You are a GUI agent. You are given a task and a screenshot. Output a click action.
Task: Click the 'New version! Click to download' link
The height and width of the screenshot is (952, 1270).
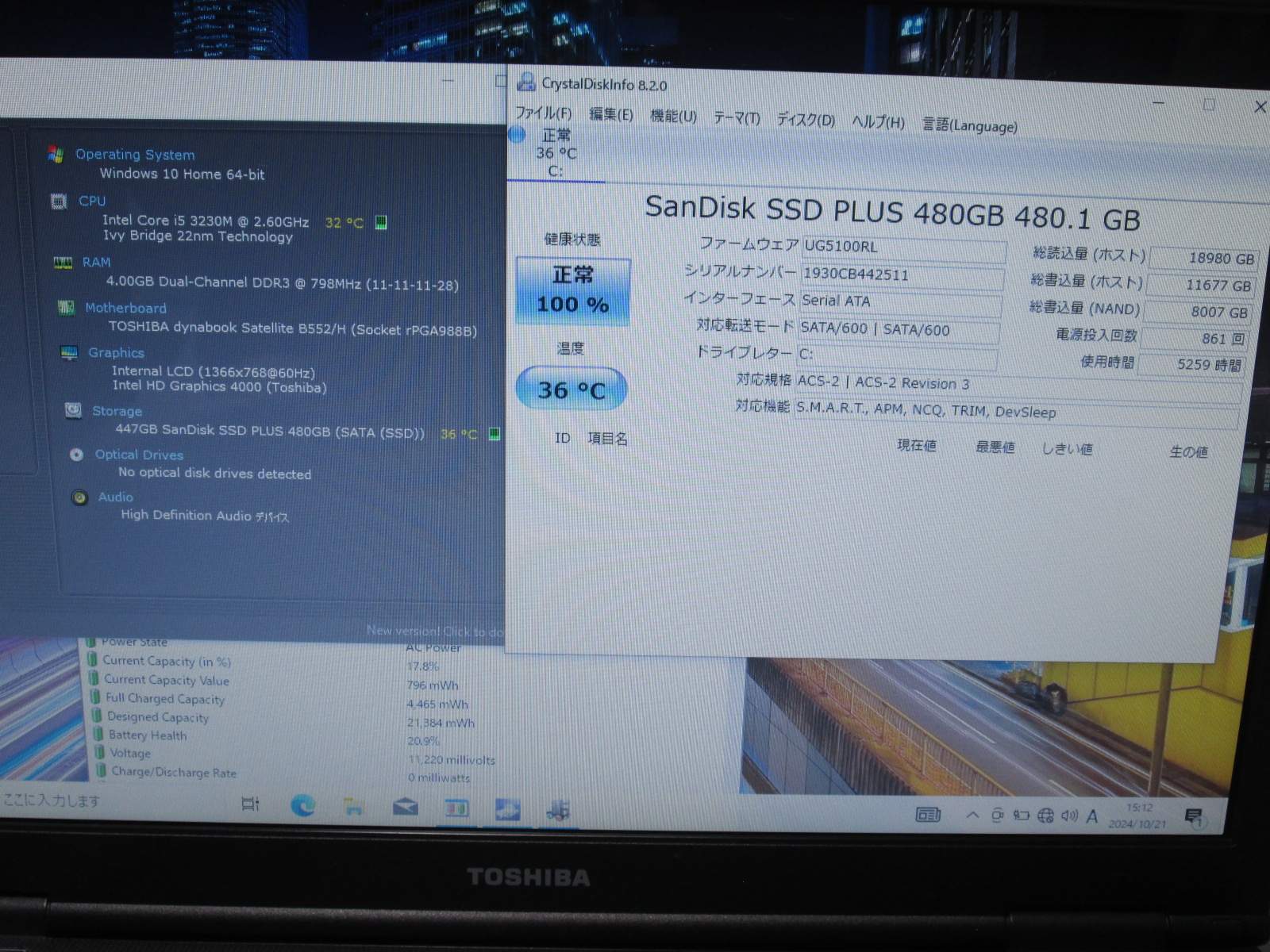(x=434, y=631)
